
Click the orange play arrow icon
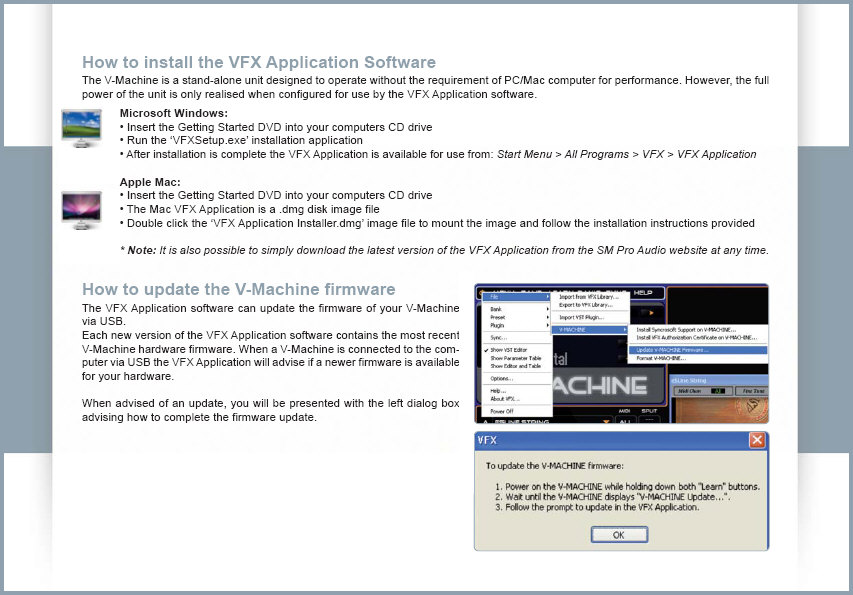click(x=651, y=313)
